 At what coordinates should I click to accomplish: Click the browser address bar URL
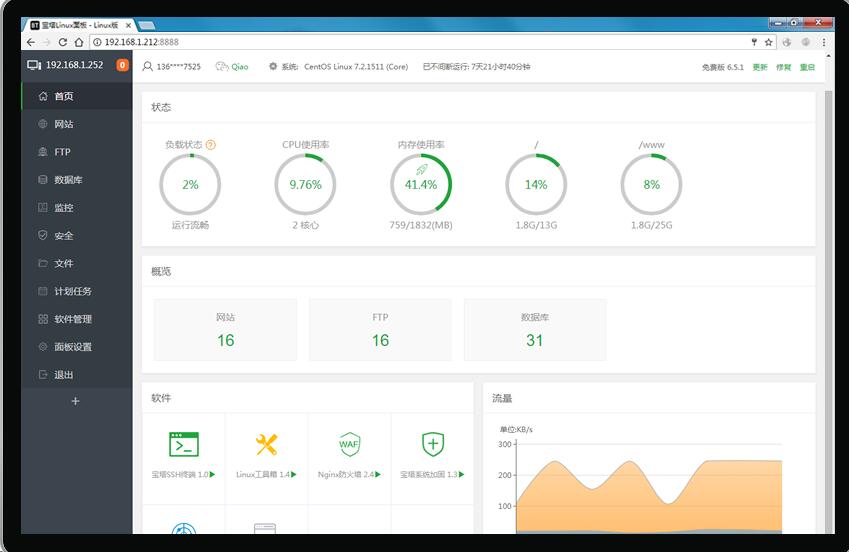300,42
